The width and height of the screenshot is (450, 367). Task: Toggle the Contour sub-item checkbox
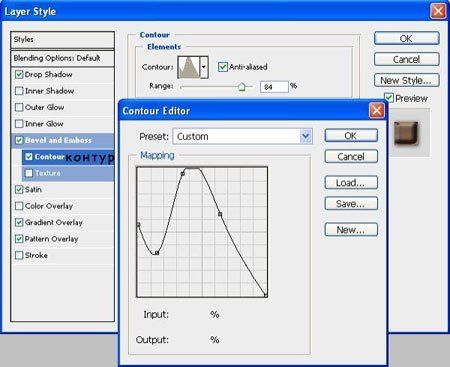(29, 156)
